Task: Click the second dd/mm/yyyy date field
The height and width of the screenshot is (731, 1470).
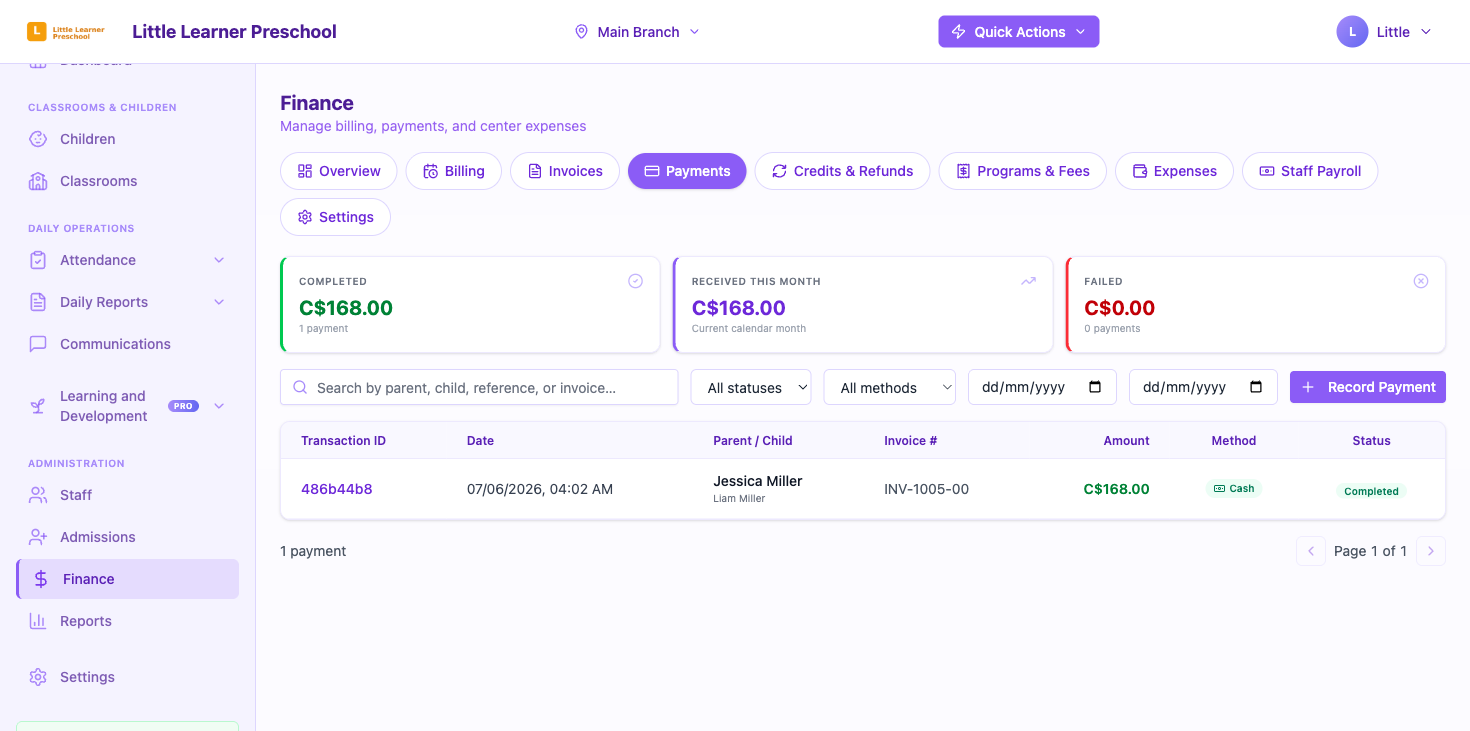Action: point(1203,387)
